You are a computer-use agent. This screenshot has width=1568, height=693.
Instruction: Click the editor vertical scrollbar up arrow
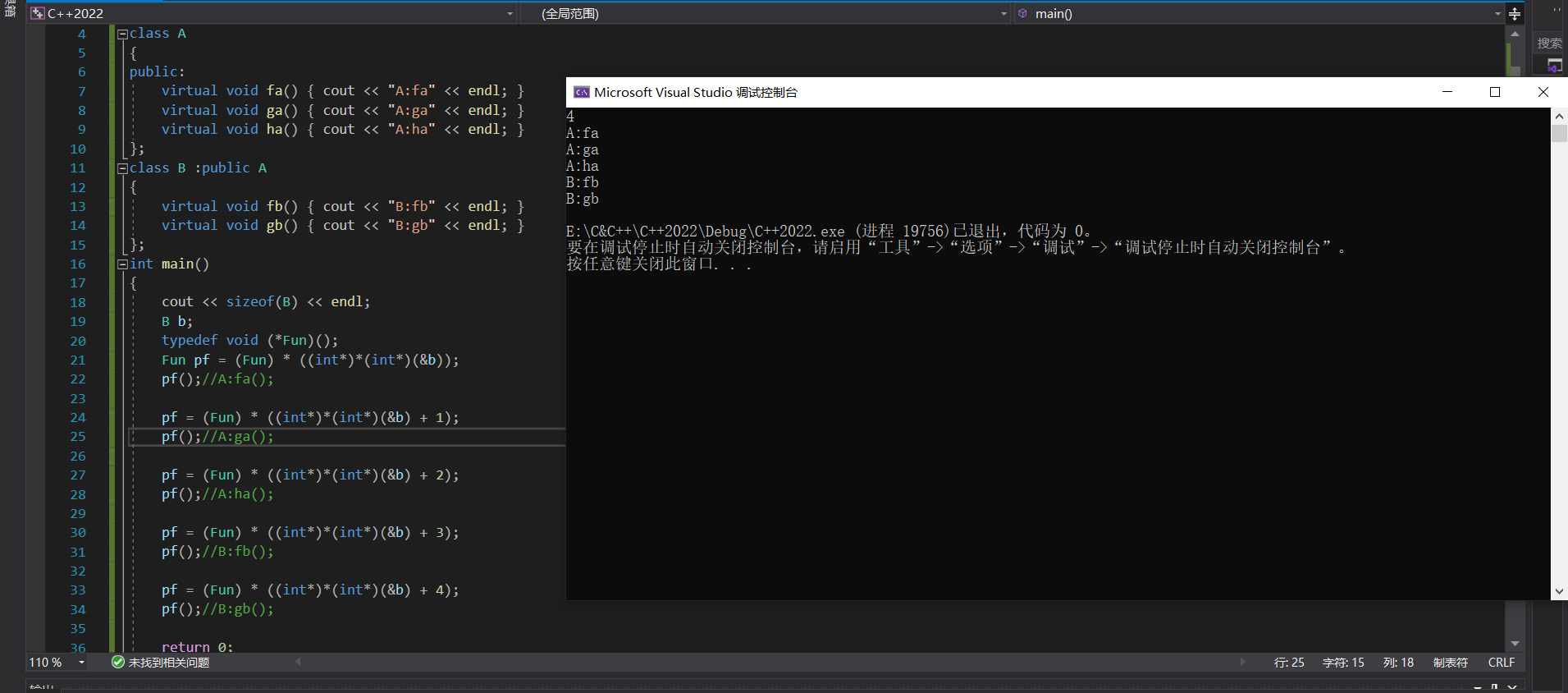(x=1515, y=34)
